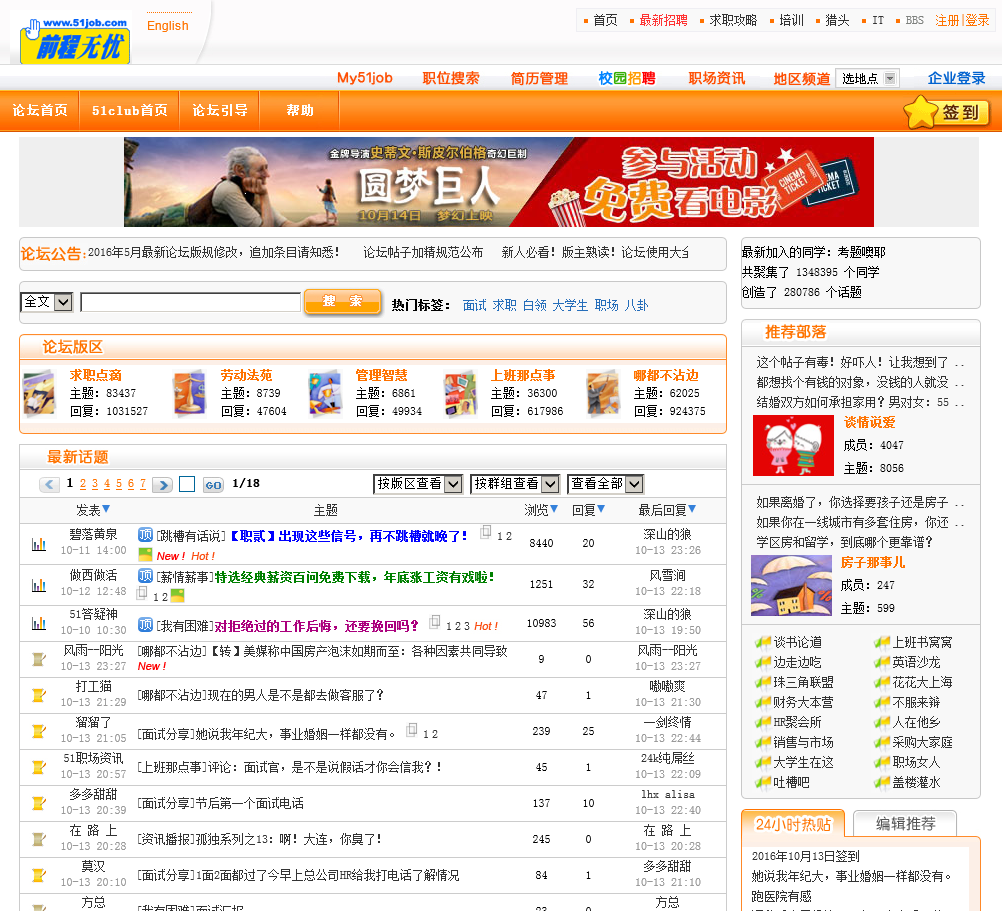Open 劳动法苑 forum section icon
Image resolution: width=1002 pixels, height=911 pixels.
190,394
